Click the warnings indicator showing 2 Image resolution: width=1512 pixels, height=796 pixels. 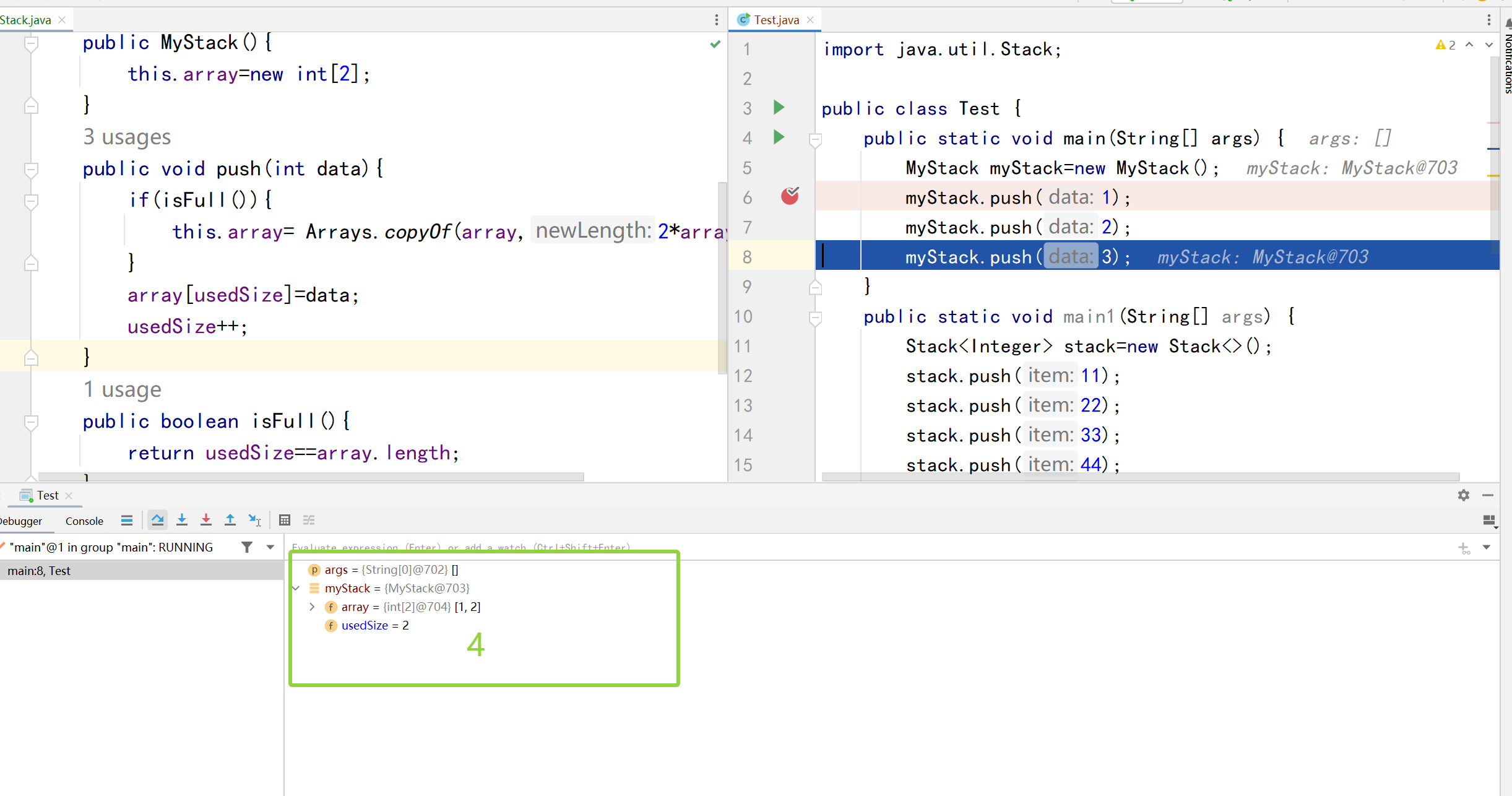[1445, 45]
